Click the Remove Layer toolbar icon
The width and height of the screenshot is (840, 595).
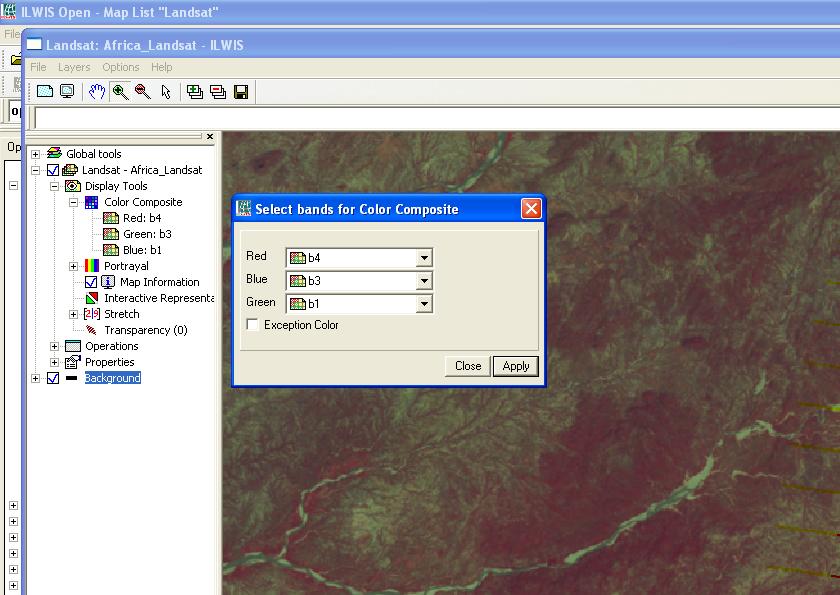tap(218, 92)
